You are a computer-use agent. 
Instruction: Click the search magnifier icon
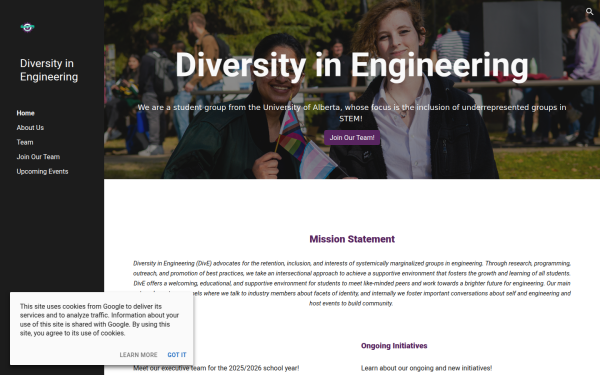tap(589, 11)
